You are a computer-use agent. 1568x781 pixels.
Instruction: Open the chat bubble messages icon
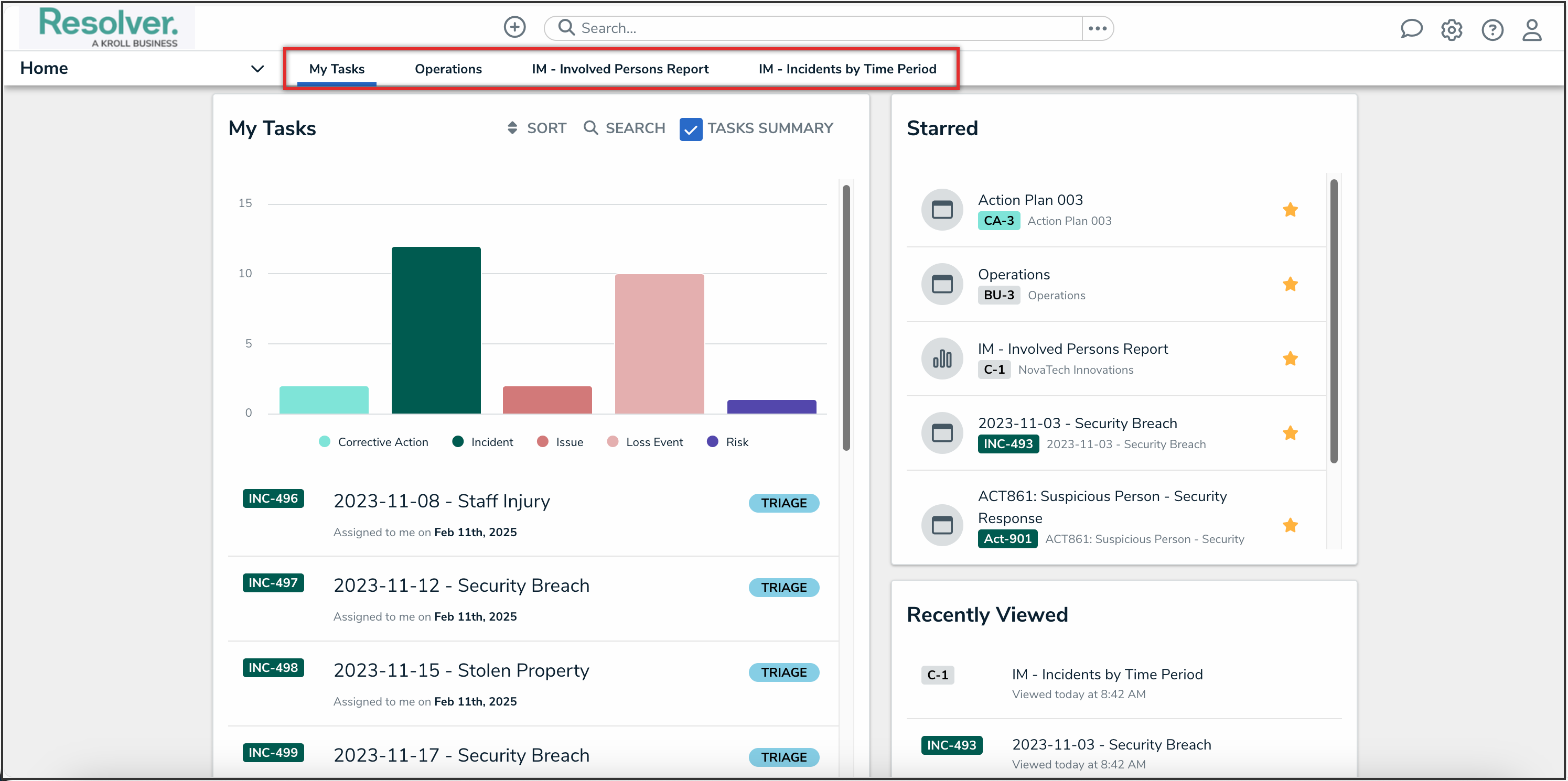[1410, 29]
